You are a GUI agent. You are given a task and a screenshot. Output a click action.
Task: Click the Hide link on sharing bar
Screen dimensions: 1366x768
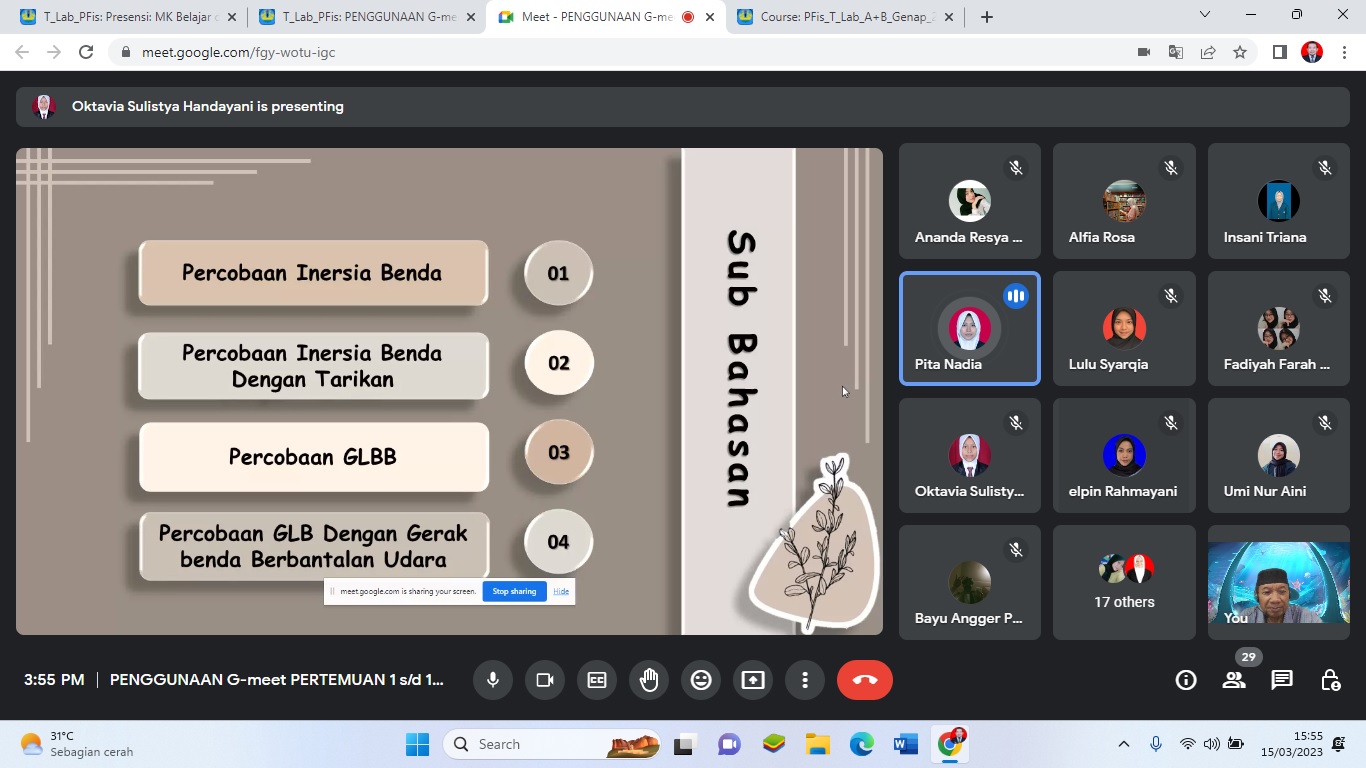tap(561, 591)
